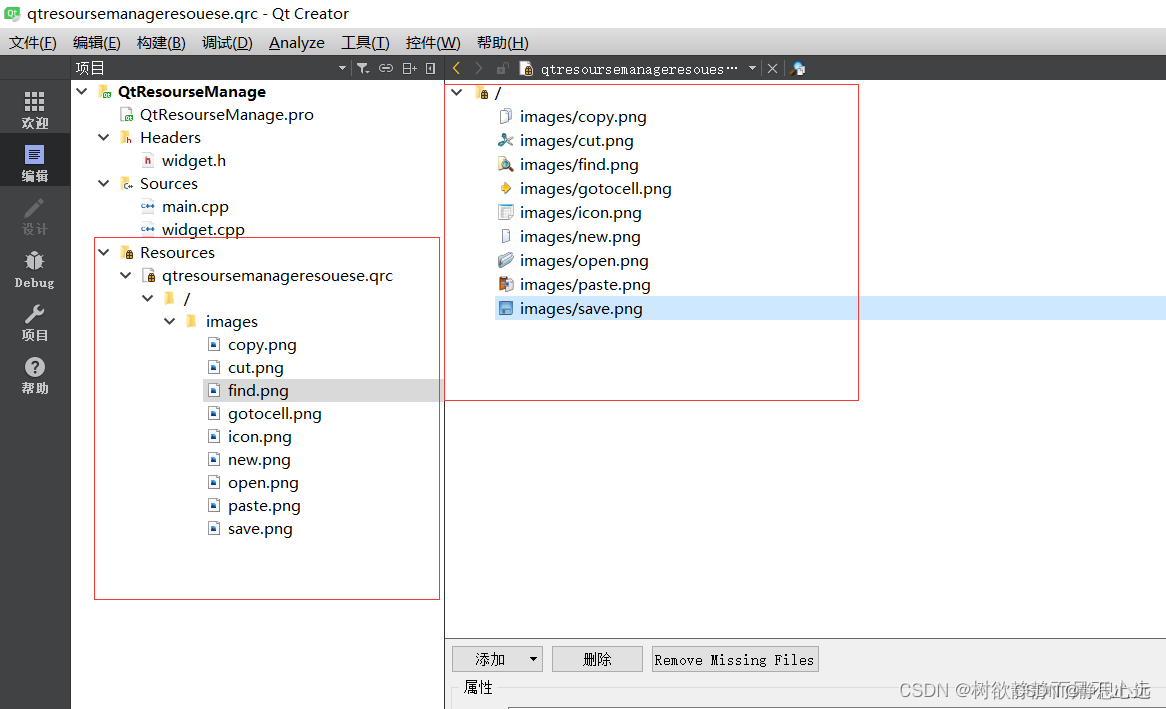Collapse the Sources folder

coord(104,184)
